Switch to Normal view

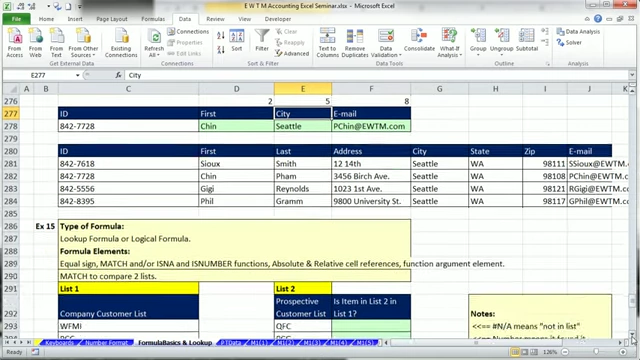click(515, 352)
